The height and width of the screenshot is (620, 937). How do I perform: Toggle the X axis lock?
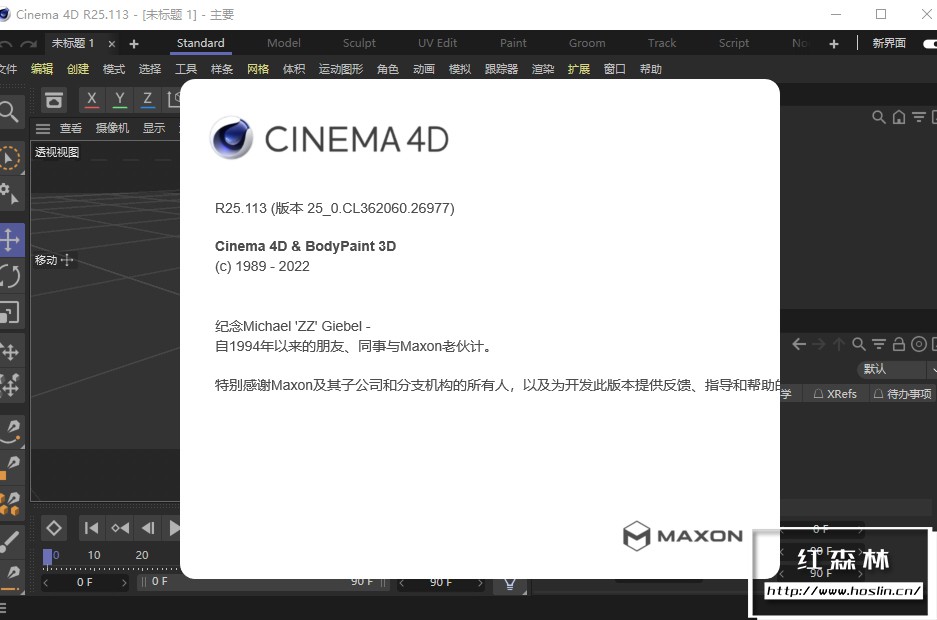[91, 99]
